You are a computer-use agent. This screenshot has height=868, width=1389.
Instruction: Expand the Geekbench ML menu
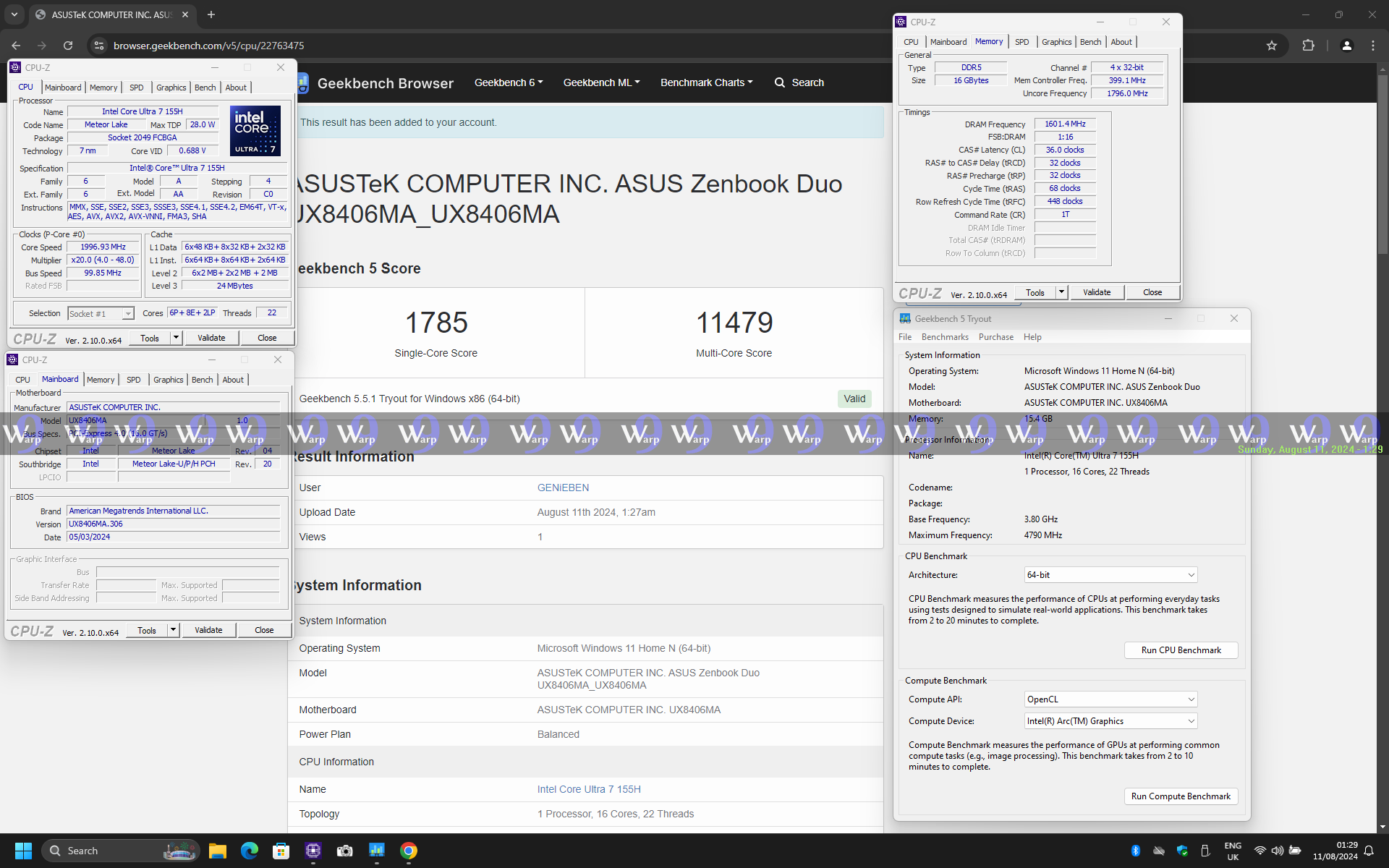(601, 82)
